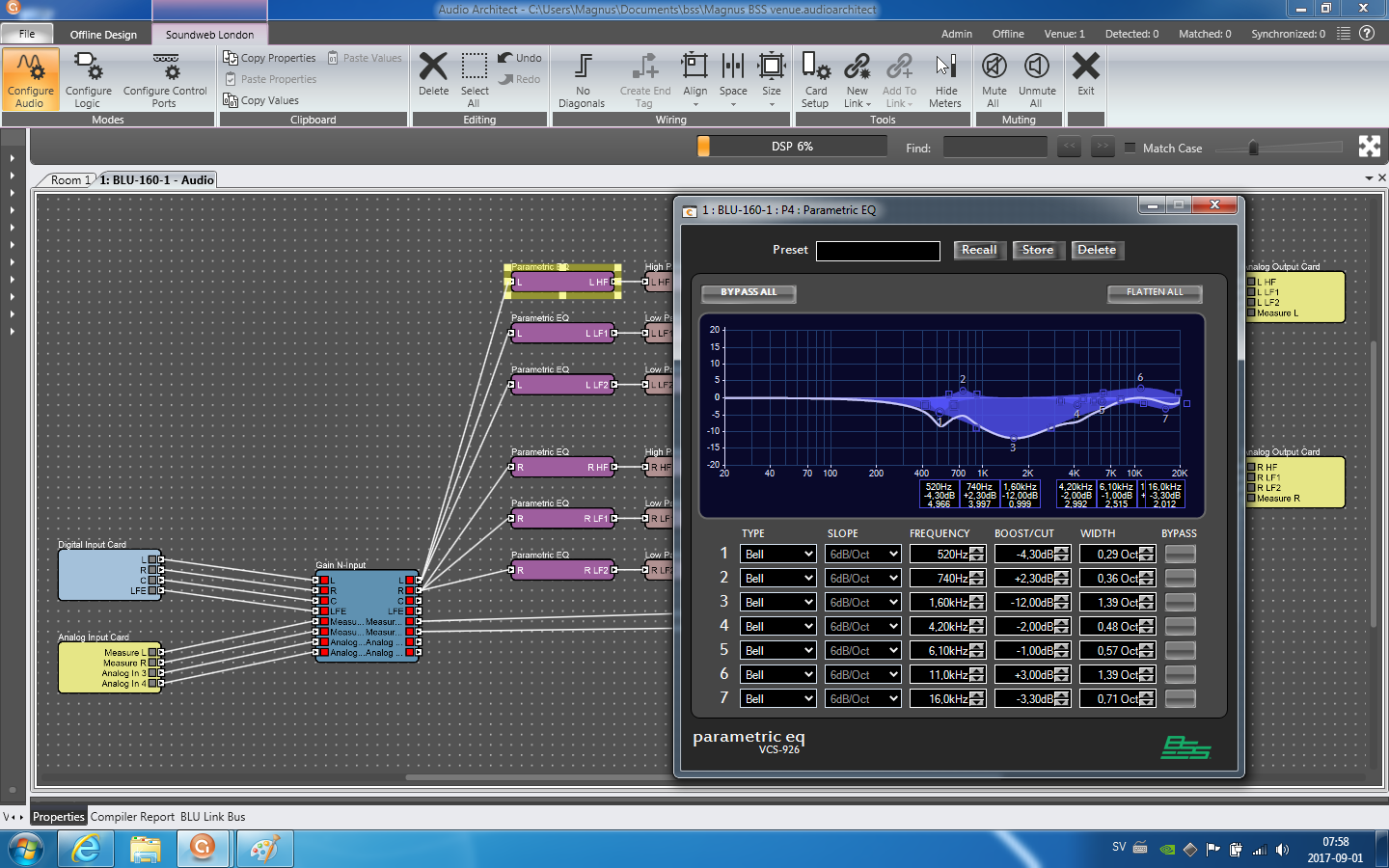Open Configure Control Ports mode

(x=165, y=80)
